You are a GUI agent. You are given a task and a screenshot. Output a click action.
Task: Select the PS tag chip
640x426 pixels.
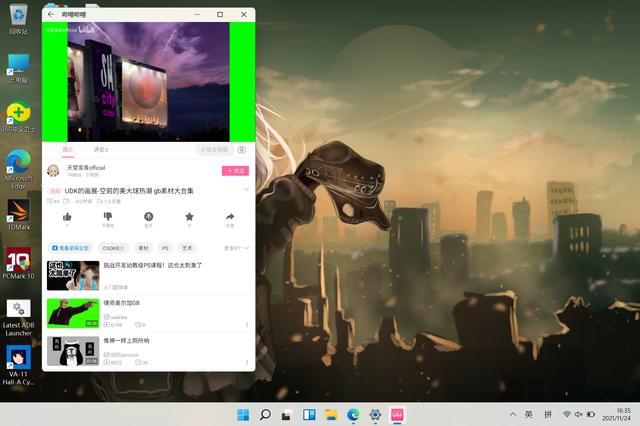(x=165, y=248)
